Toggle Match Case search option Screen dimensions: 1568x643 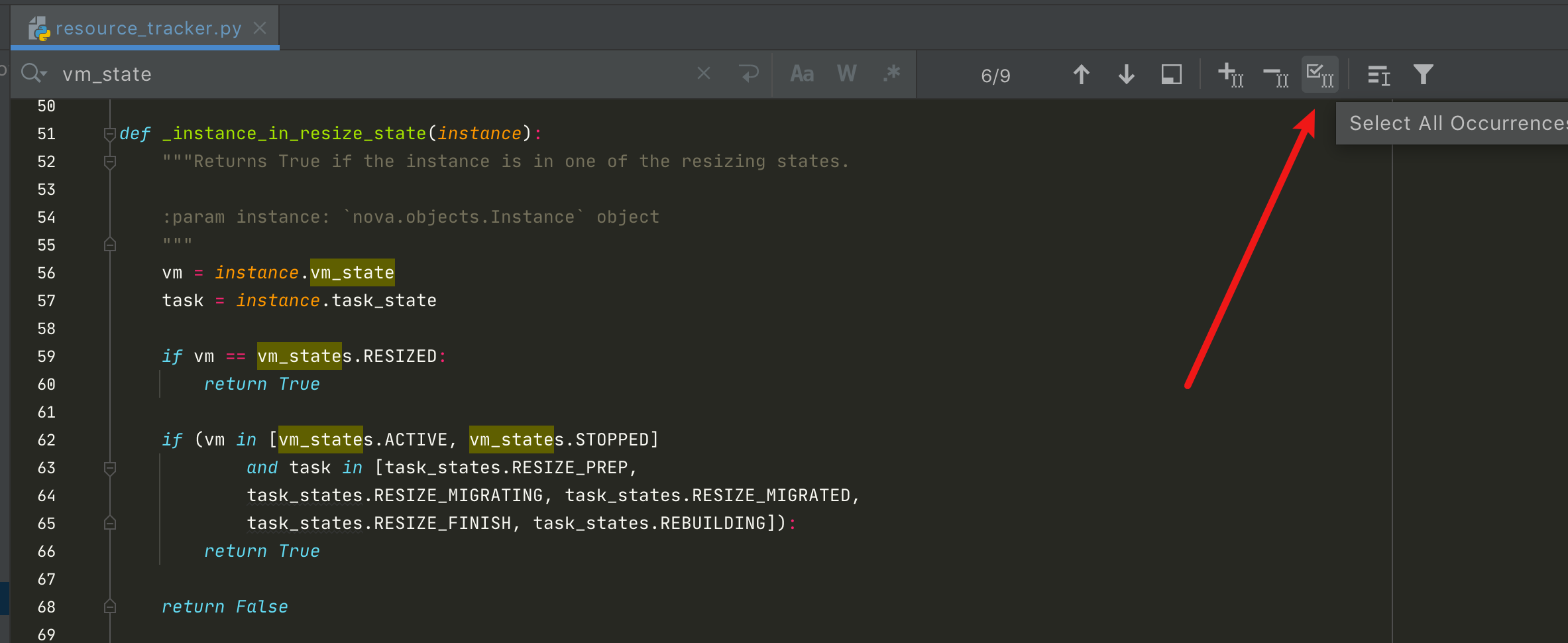[802, 74]
